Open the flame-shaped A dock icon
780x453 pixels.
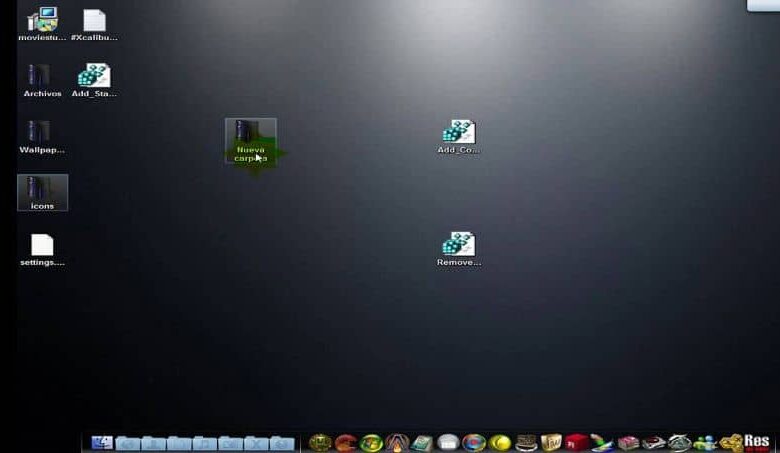pos(396,443)
